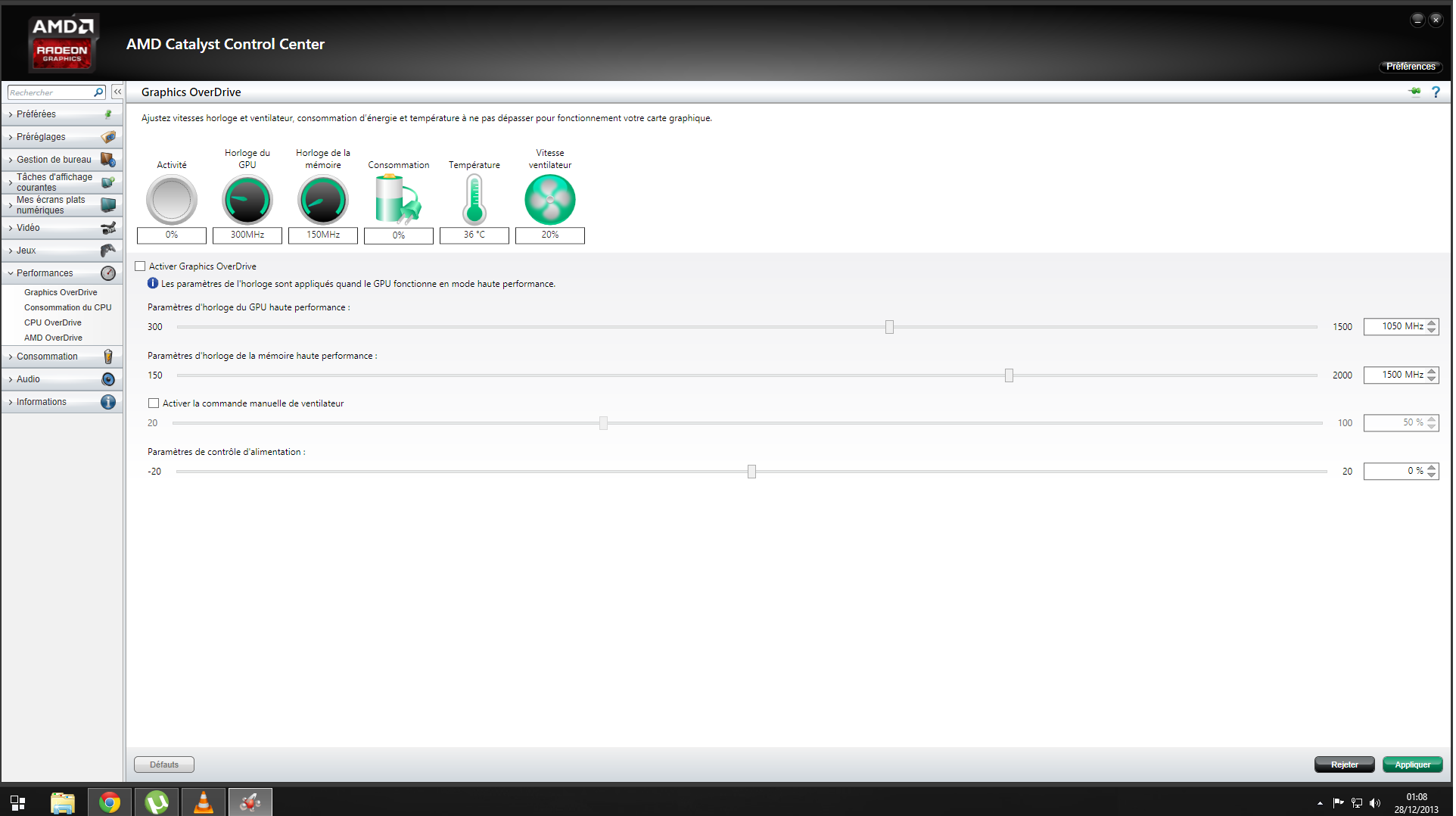Select CPU OverDrive in the tree

coord(52,322)
